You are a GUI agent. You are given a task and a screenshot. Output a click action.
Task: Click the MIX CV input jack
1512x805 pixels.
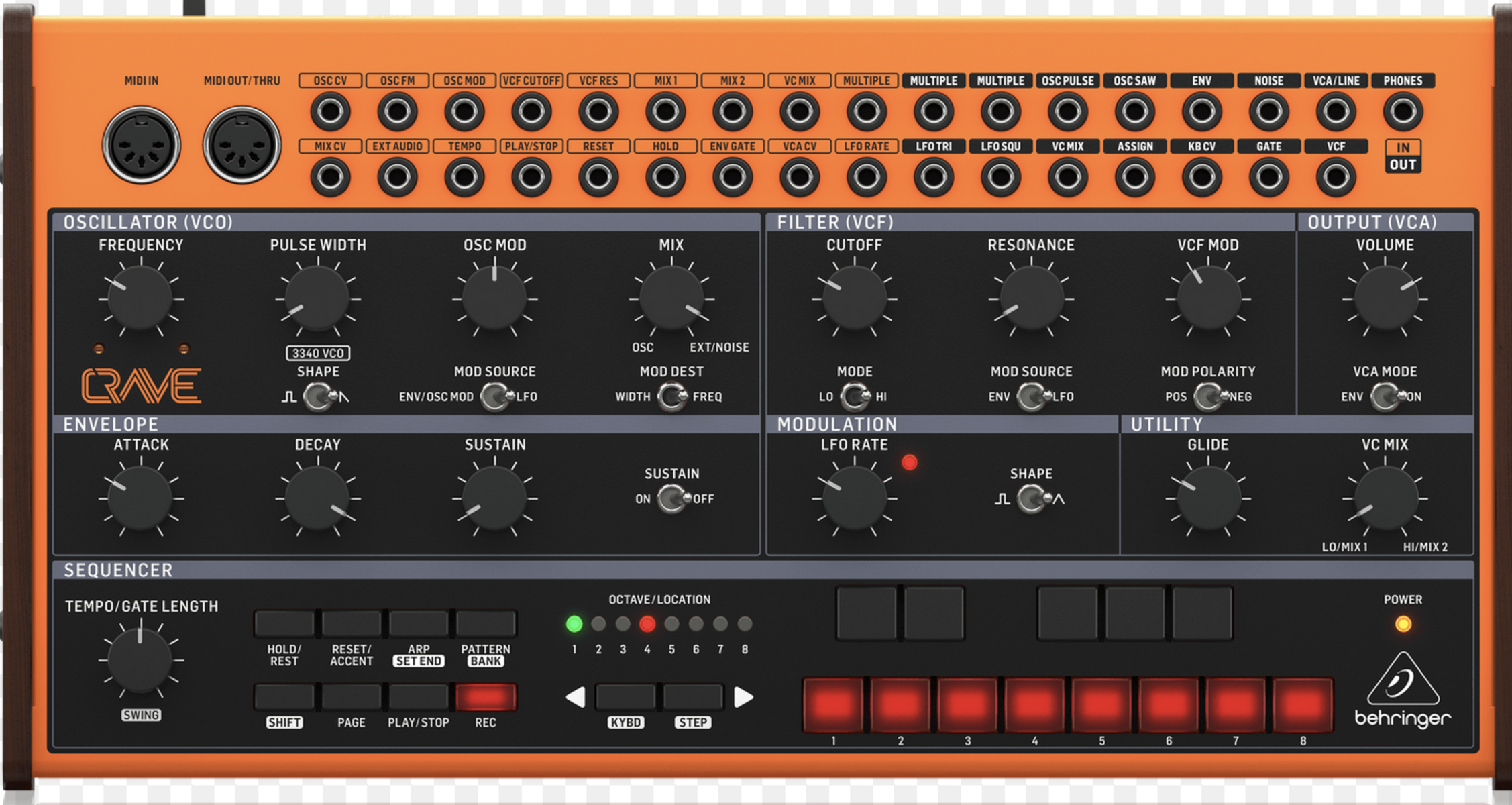click(x=330, y=177)
